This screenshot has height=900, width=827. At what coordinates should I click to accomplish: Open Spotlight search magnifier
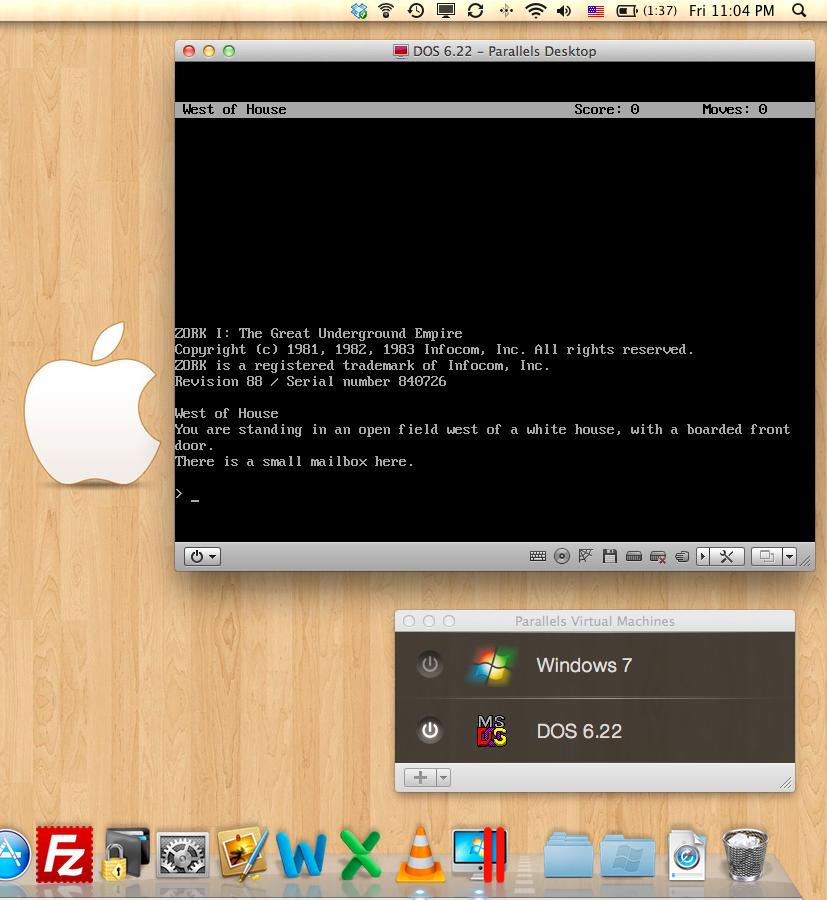coord(799,10)
